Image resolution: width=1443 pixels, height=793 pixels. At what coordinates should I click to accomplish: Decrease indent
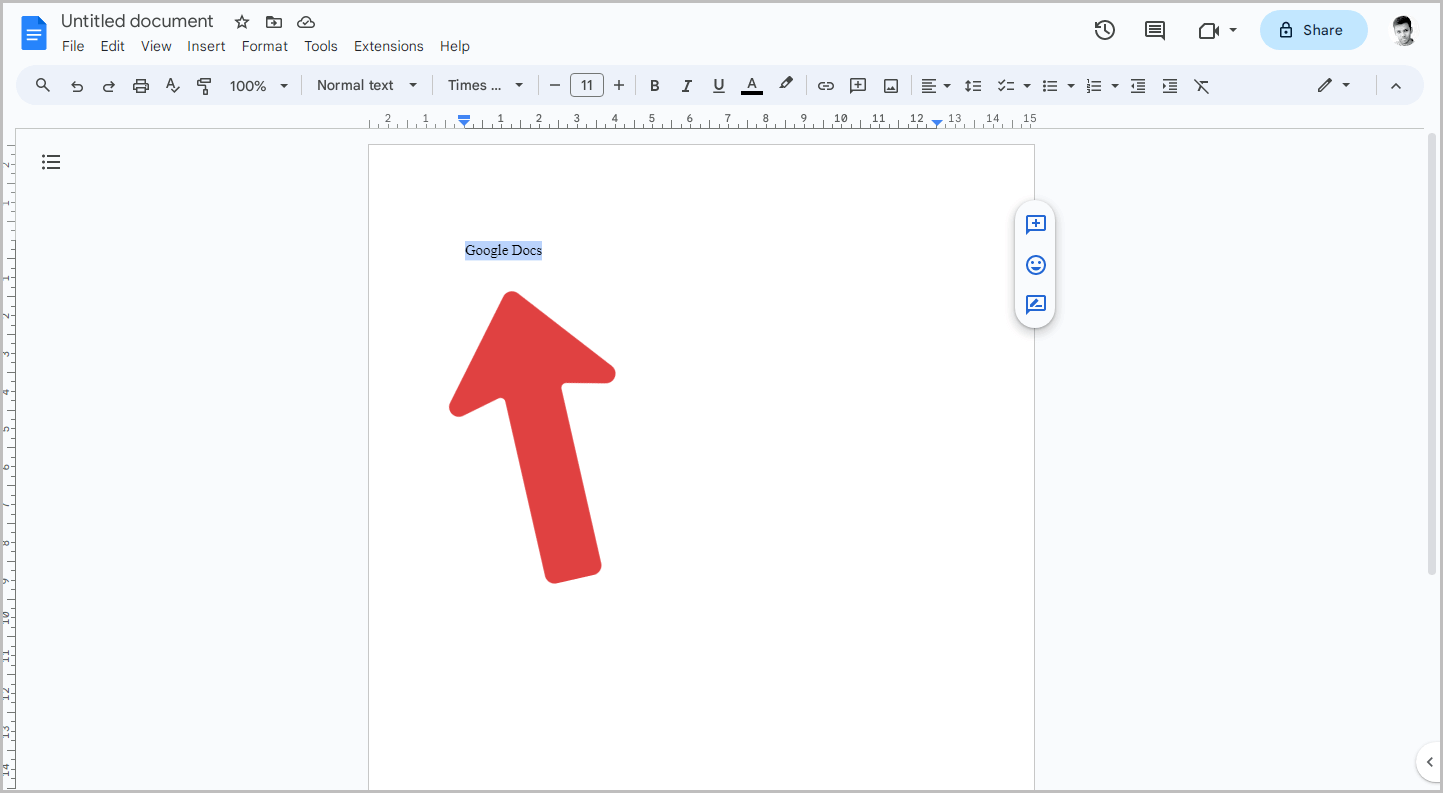[x=1138, y=86]
